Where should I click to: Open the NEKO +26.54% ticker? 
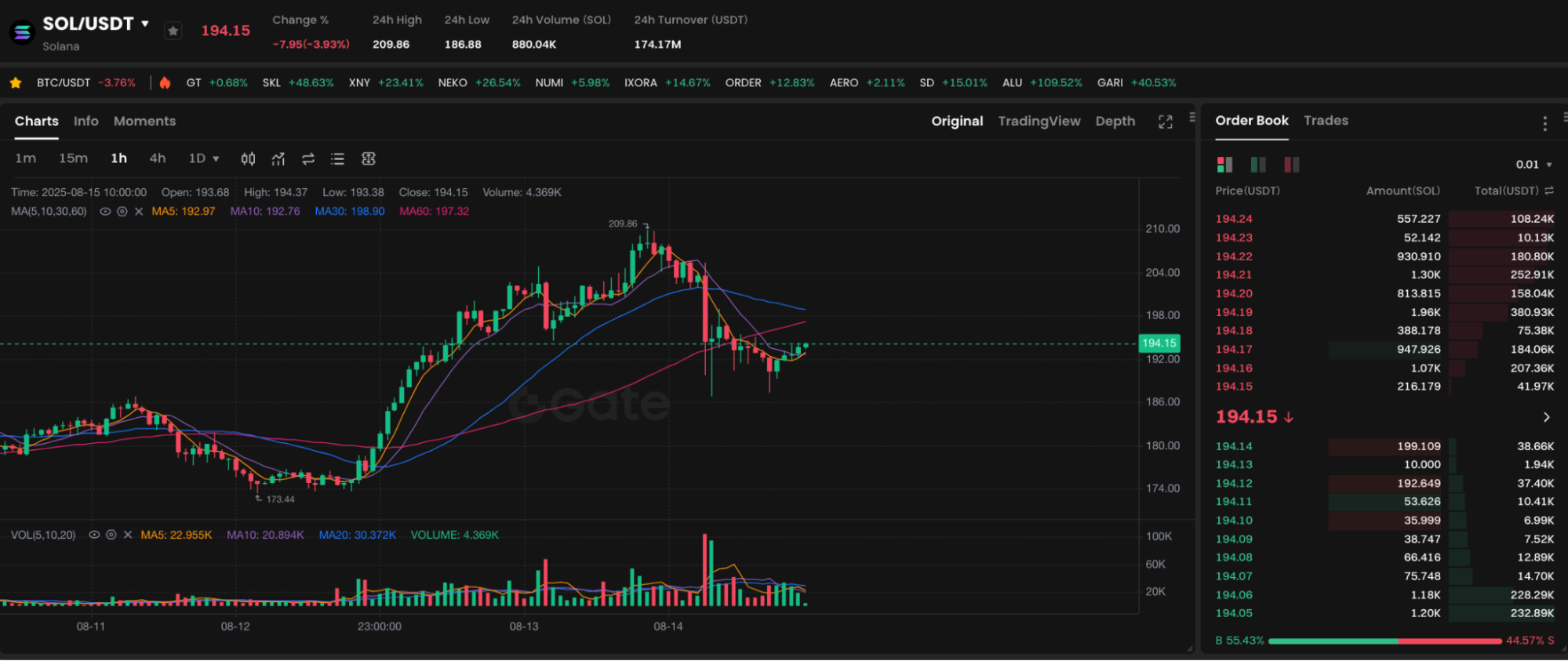pyautogui.click(x=479, y=82)
